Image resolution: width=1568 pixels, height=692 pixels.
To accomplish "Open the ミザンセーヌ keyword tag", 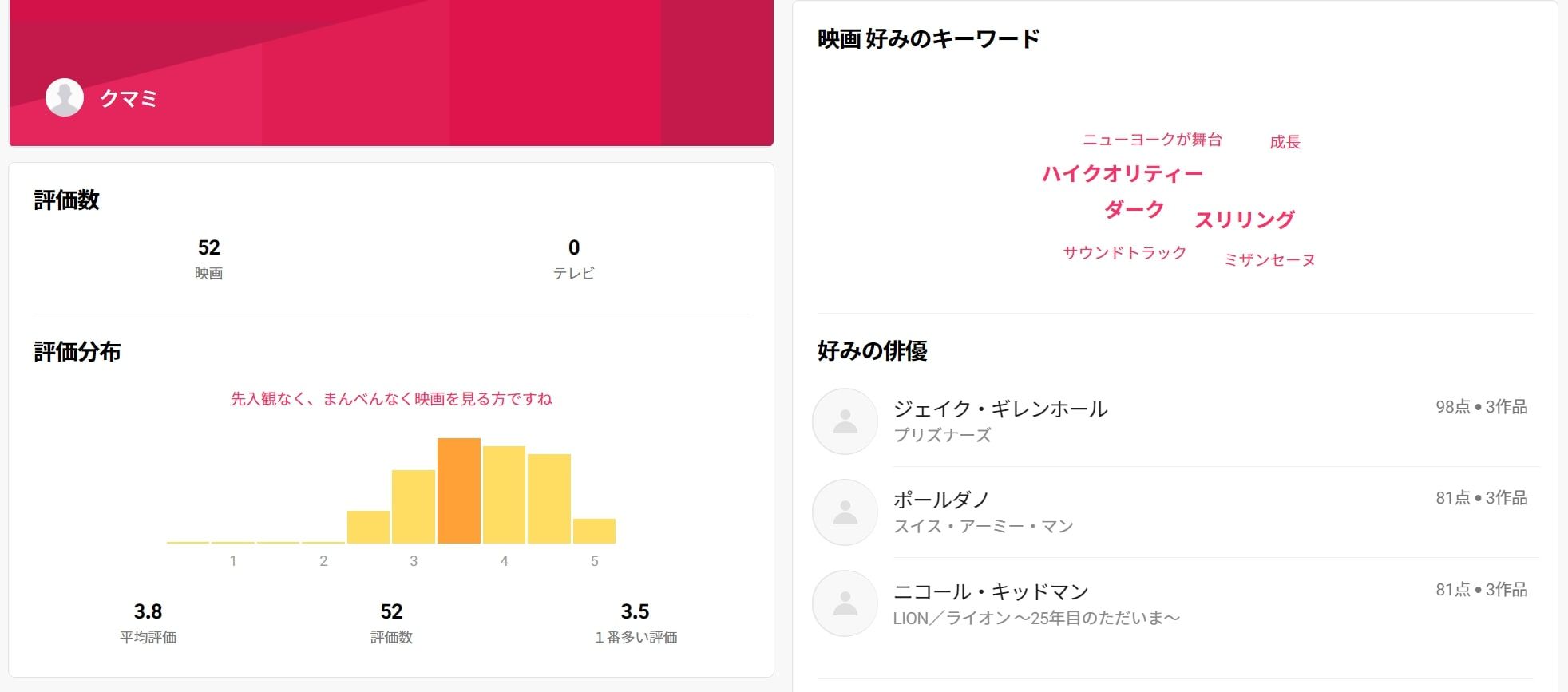I will [x=1269, y=260].
